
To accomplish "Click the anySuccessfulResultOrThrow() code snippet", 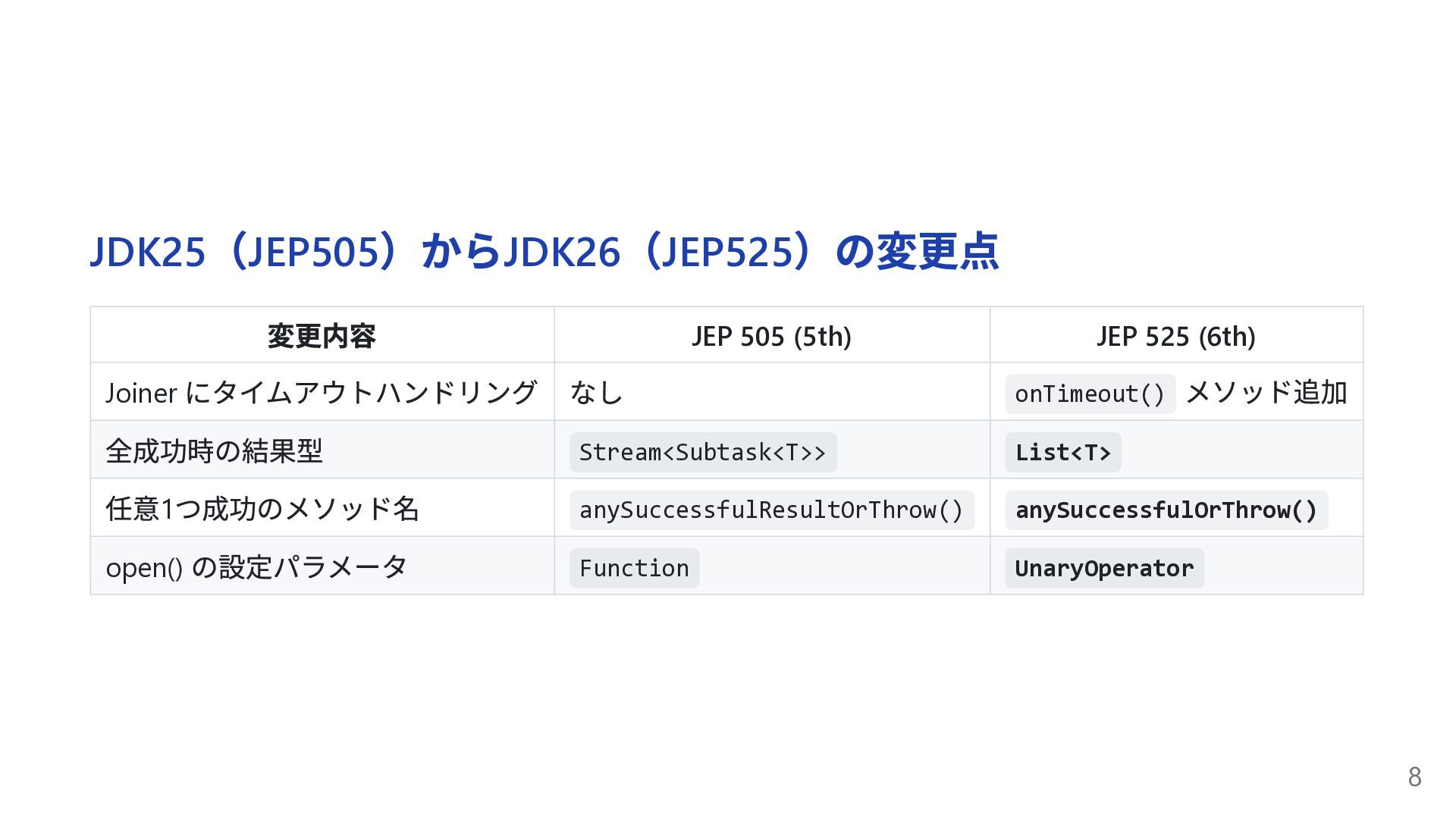I will point(770,510).
